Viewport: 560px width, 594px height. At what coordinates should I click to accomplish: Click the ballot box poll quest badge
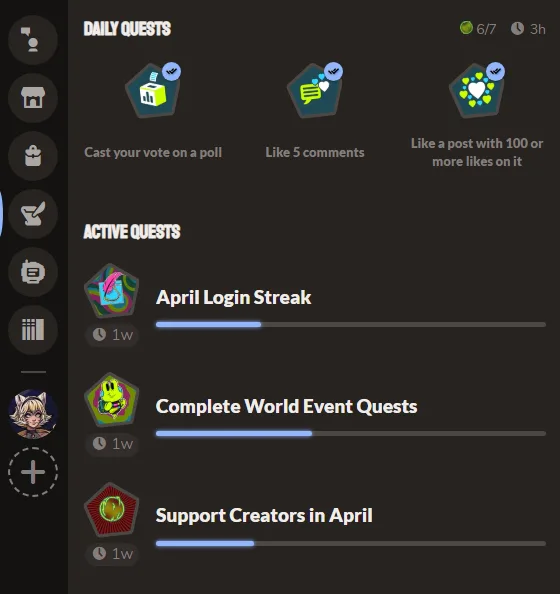click(153, 91)
